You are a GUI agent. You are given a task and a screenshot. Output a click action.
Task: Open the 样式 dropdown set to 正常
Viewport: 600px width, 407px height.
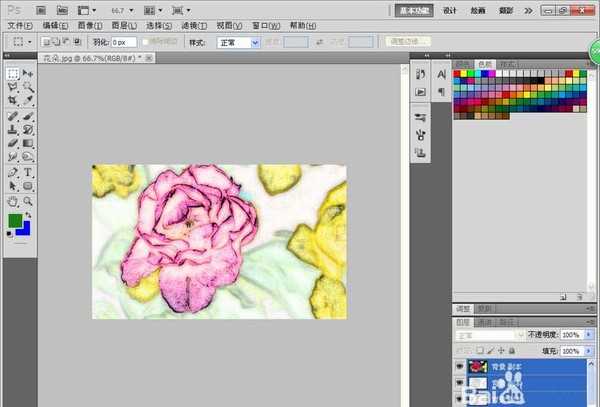(x=238, y=43)
